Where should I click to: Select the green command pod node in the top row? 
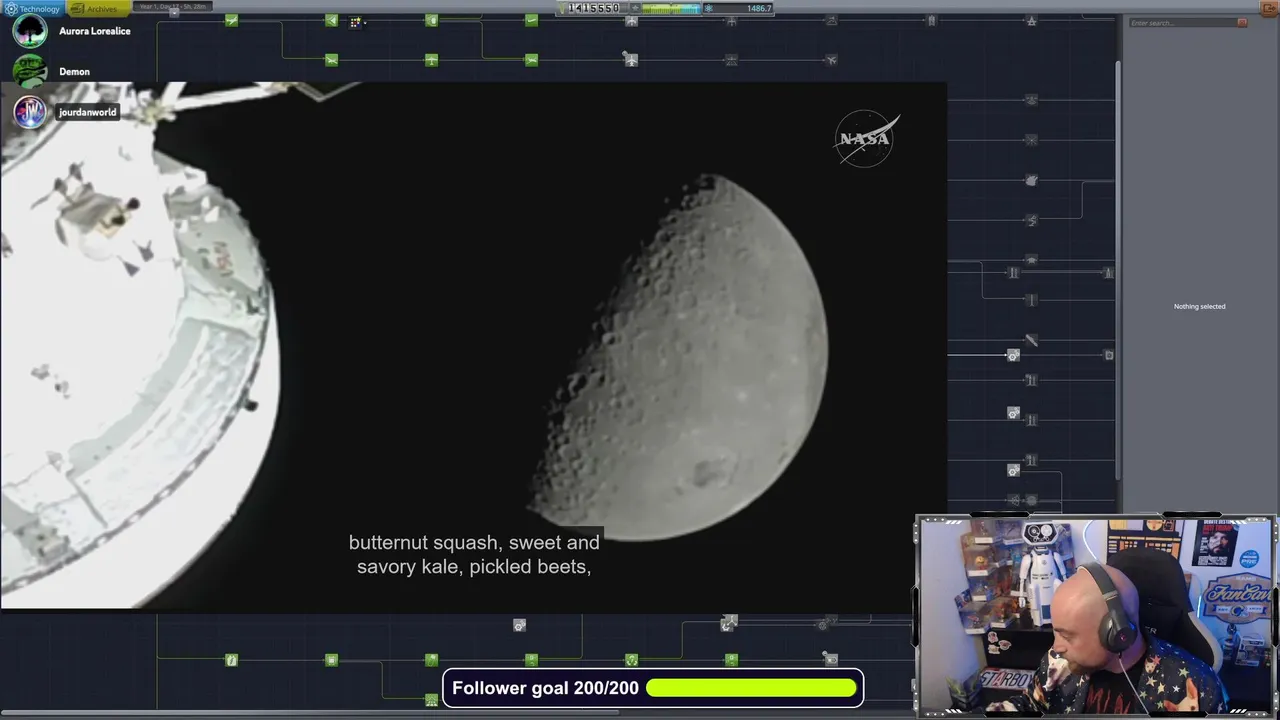point(431,20)
